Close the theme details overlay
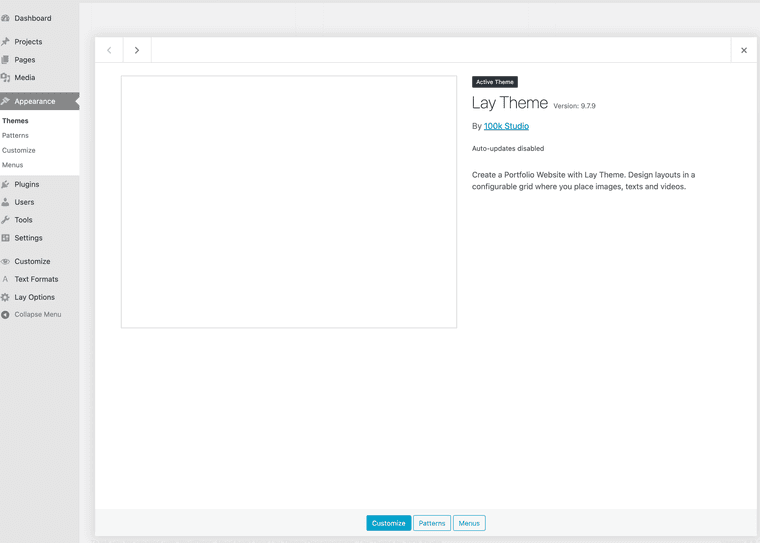Image resolution: width=760 pixels, height=543 pixels. tap(743, 50)
